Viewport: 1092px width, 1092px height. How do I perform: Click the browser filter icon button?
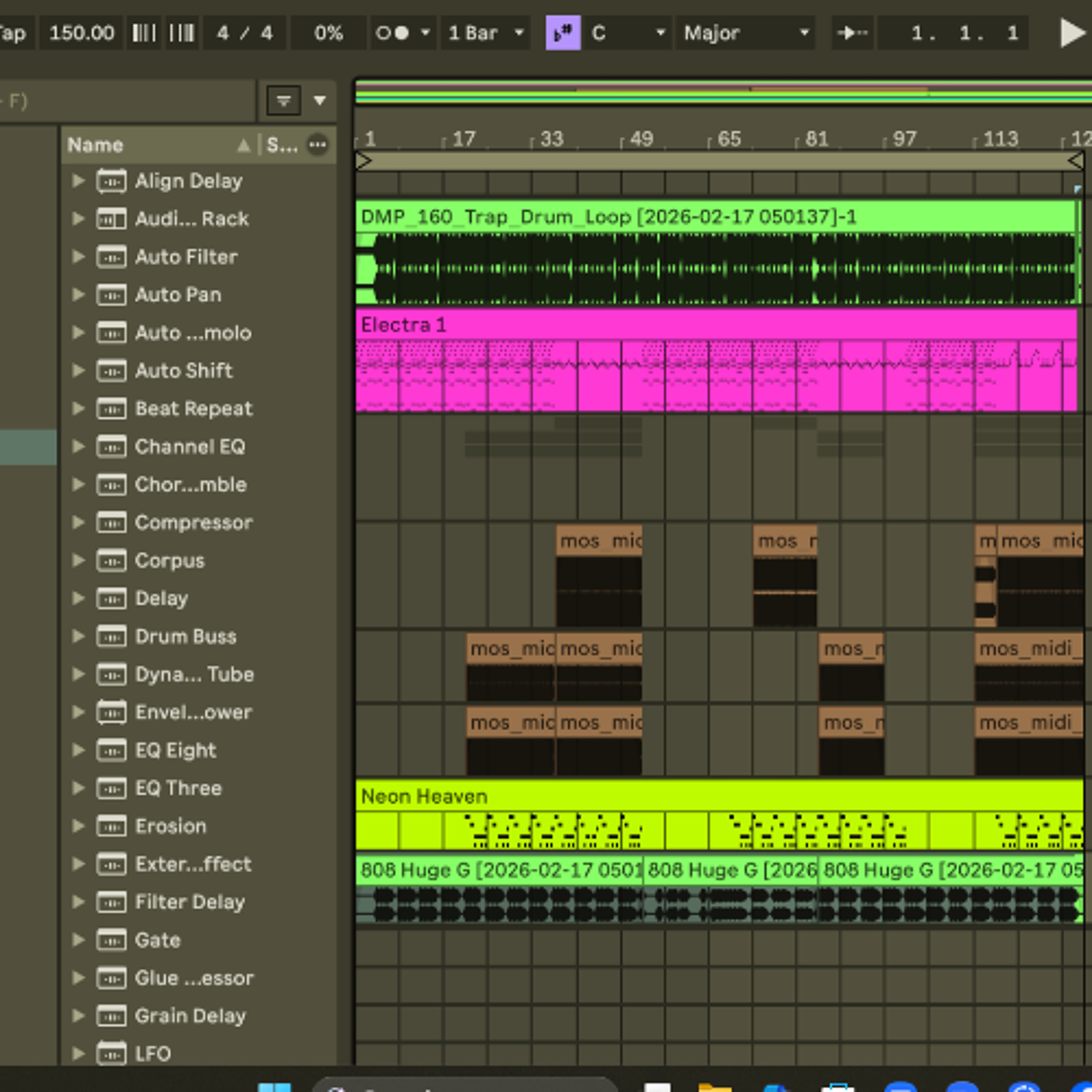pyautogui.click(x=283, y=100)
